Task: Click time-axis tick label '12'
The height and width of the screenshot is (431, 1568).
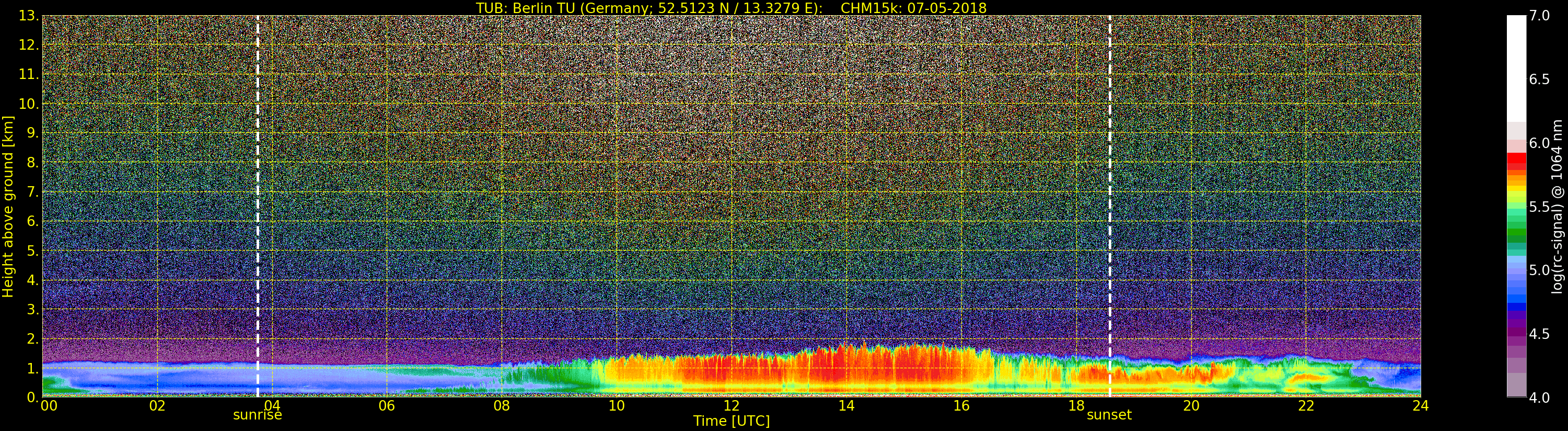Action: tap(731, 406)
